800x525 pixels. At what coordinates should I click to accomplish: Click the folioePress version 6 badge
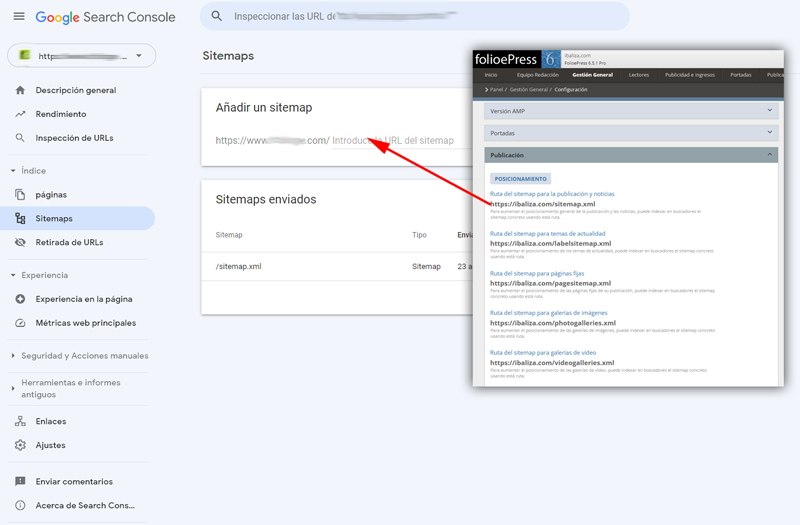551,59
